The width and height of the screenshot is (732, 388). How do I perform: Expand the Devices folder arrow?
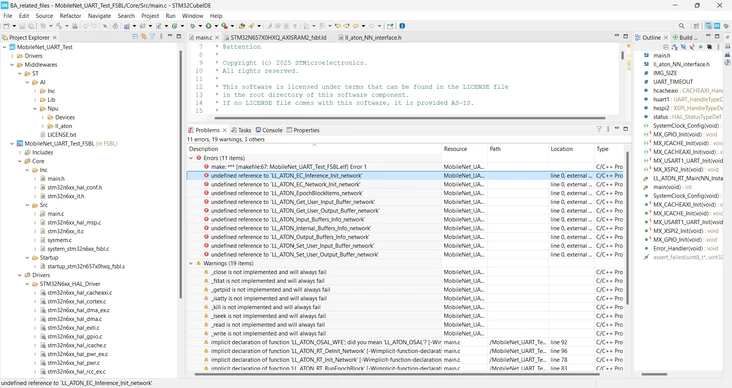43,118
